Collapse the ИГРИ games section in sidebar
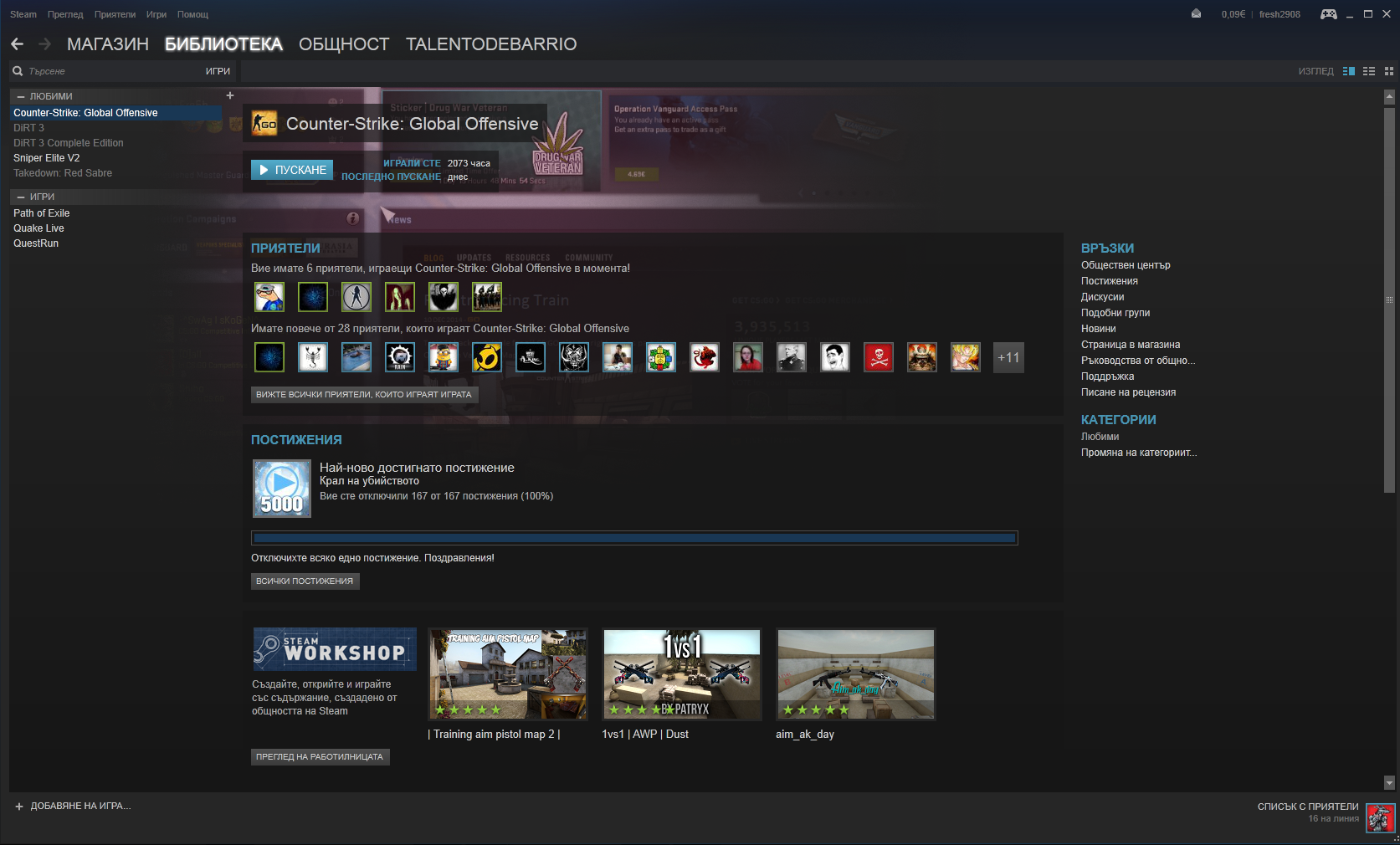Viewport: 1400px width, 845px height. click(x=22, y=197)
